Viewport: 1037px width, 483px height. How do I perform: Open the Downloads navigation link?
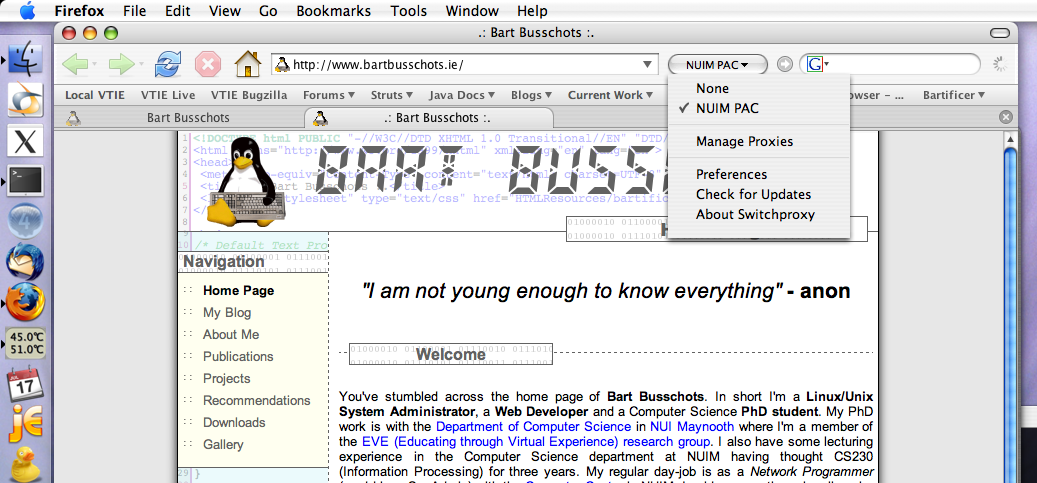[234, 422]
